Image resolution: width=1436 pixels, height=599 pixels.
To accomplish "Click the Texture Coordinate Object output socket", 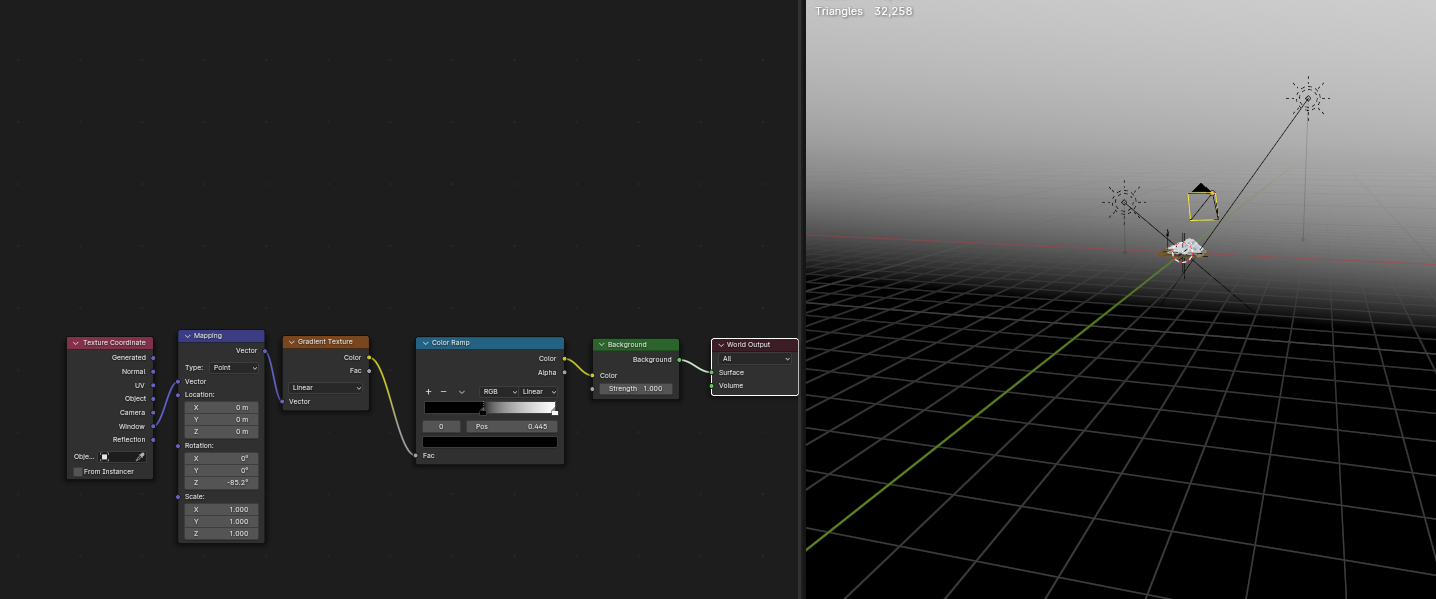I will pos(153,398).
